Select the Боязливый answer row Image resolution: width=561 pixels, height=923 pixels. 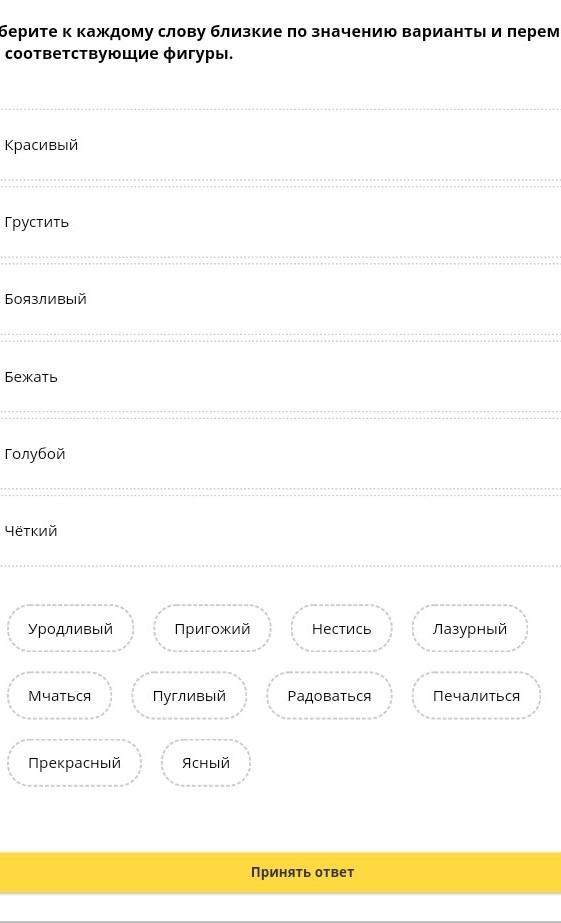[280, 299]
